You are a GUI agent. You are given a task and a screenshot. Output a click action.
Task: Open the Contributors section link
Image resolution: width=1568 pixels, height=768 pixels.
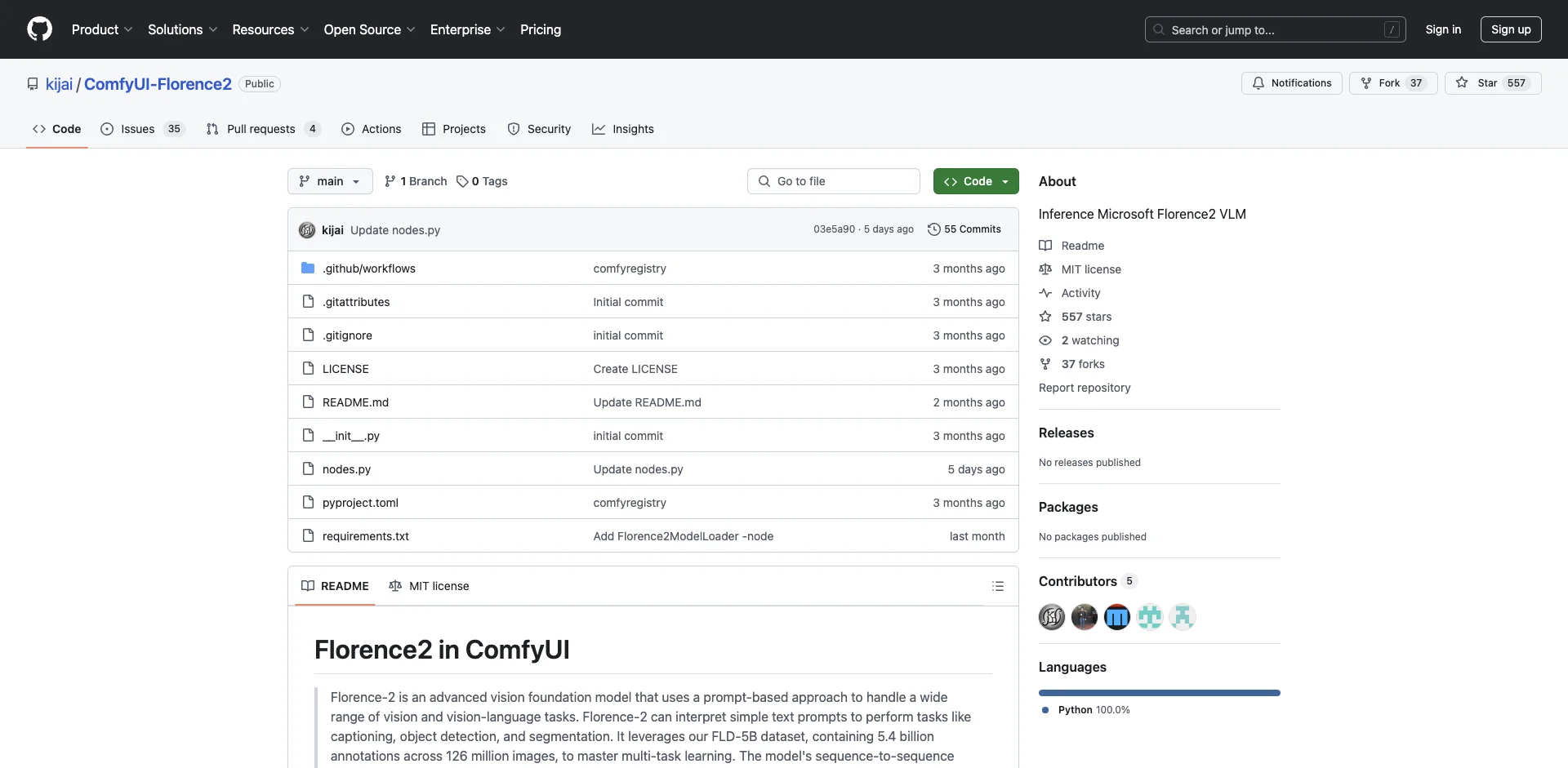coord(1087,581)
